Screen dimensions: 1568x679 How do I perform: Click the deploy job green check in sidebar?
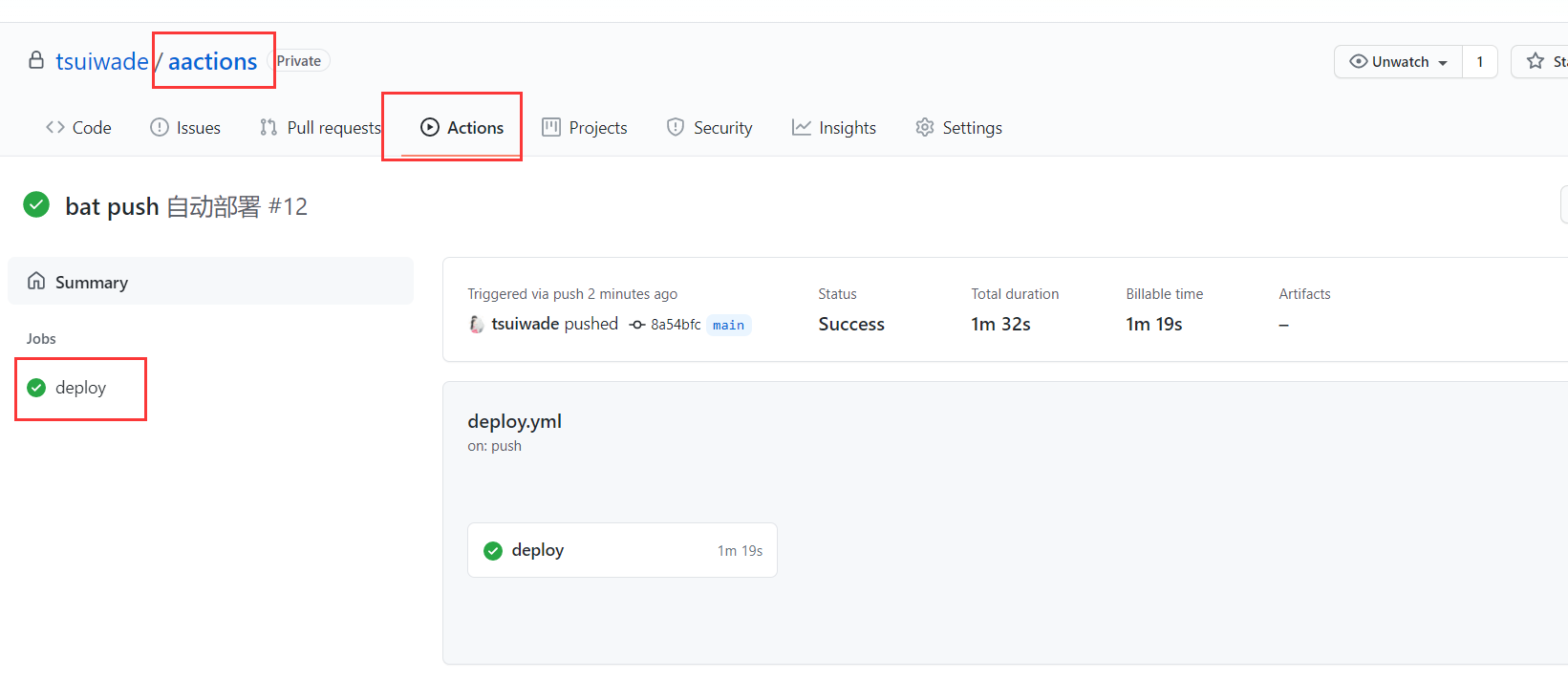(36, 388)
